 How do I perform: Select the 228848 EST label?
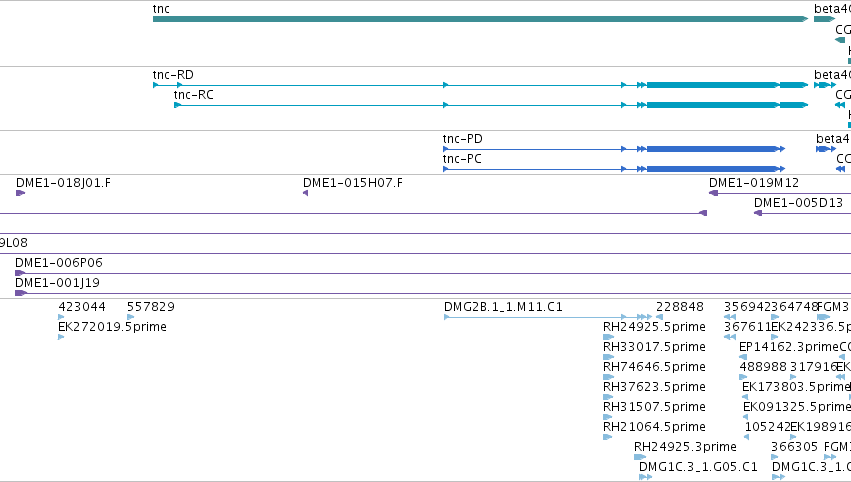tap(679, 307)
